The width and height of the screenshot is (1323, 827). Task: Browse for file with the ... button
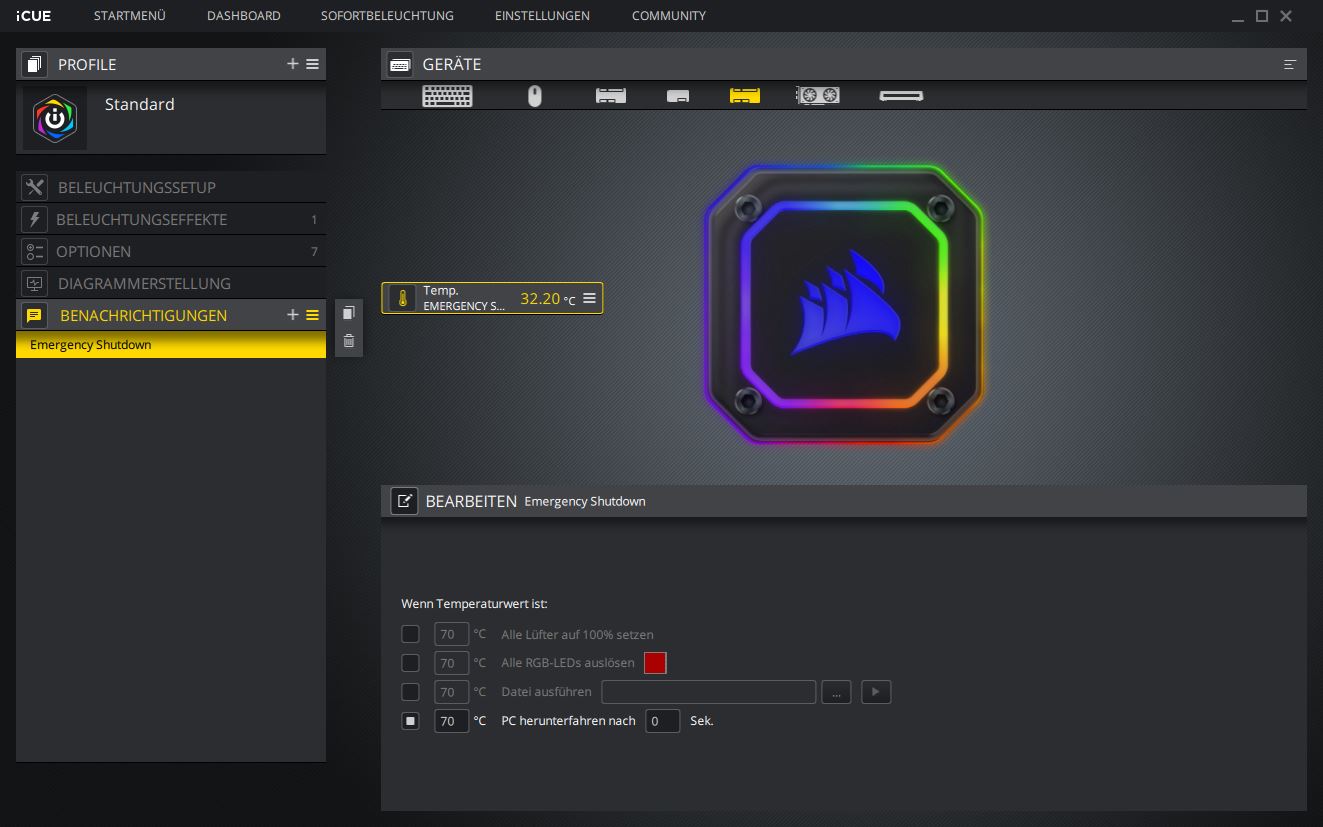tap(836, 692)
